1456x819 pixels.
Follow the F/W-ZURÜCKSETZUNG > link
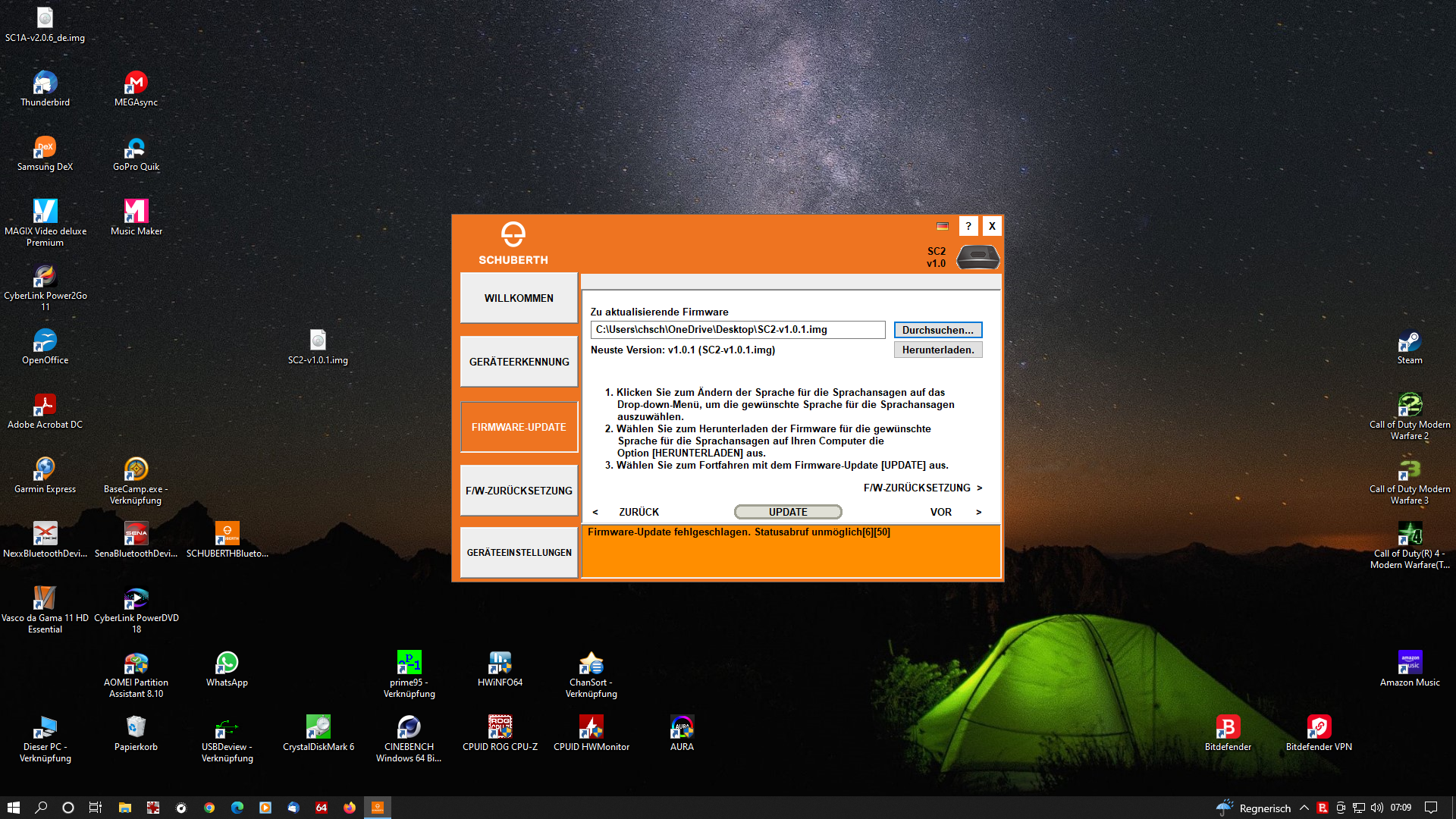click(x=923, y=488)
